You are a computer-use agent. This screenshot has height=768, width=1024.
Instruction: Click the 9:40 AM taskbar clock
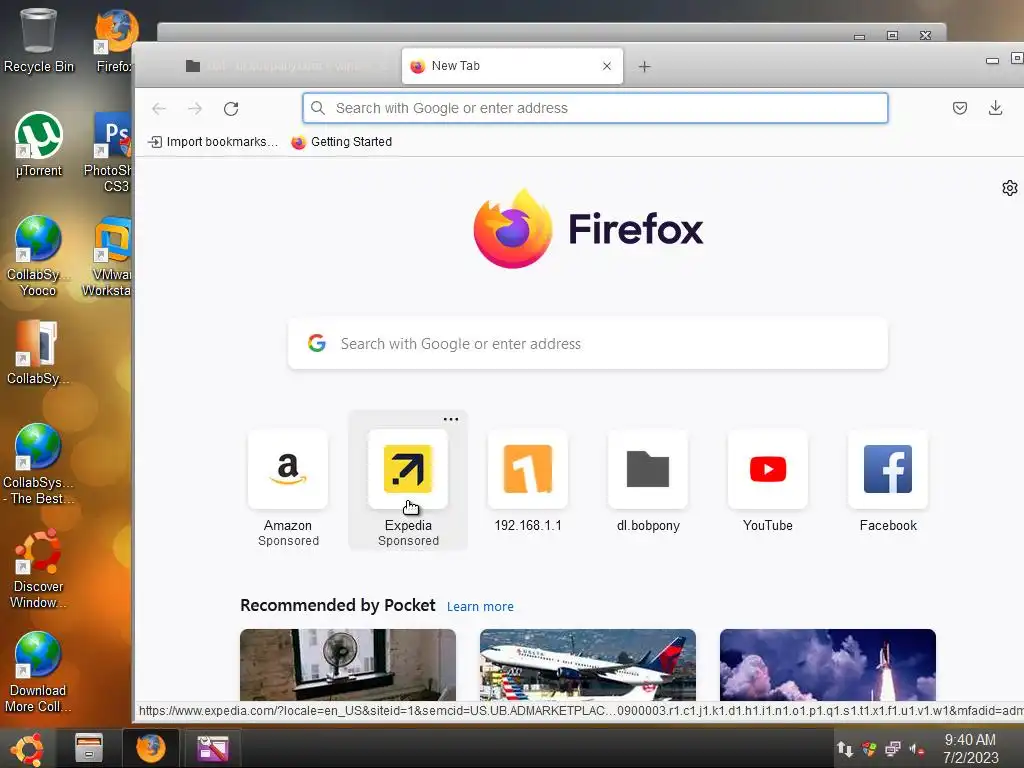click(x=970, y=748)
